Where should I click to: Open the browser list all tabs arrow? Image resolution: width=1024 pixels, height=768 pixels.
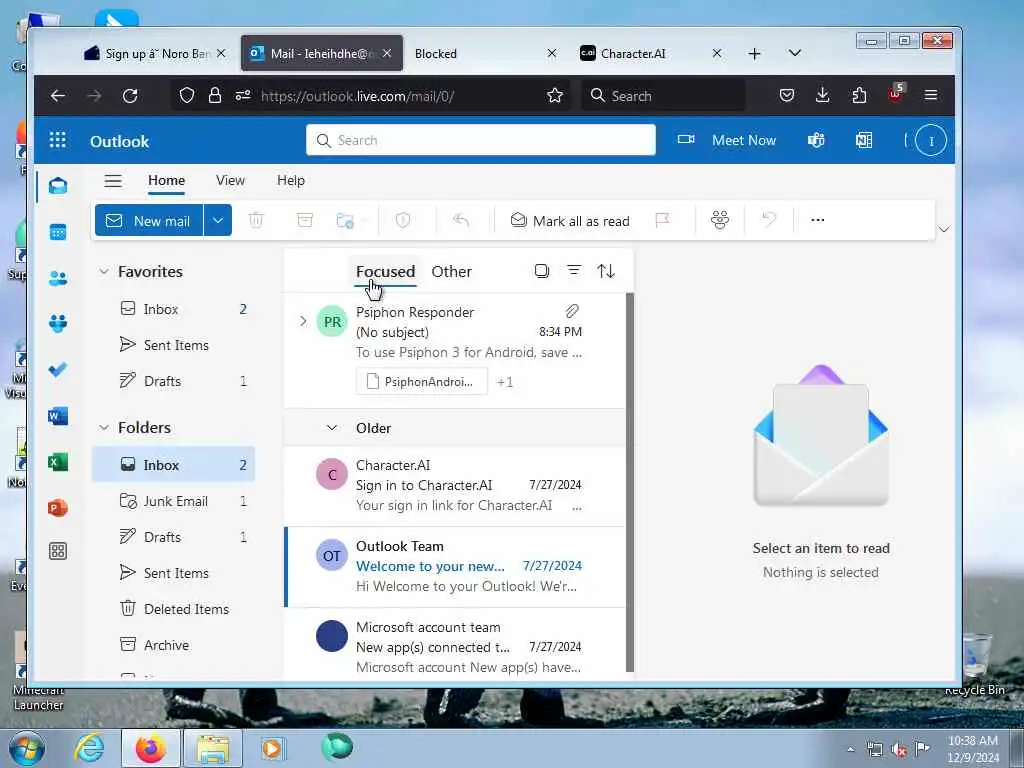pyautogui.click(x=795, y=53)
